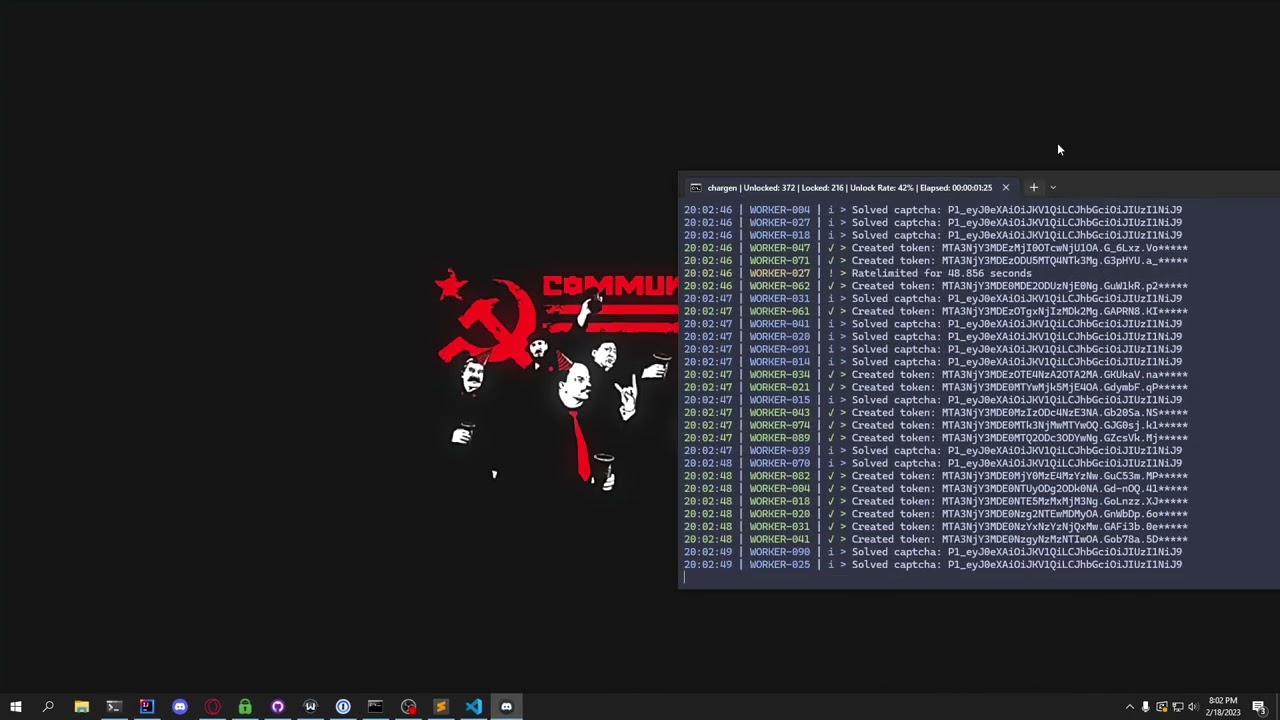Click WORKER-090 'Solved captcha' log line
Screen dimensions: 1280x720
(933, 552)
